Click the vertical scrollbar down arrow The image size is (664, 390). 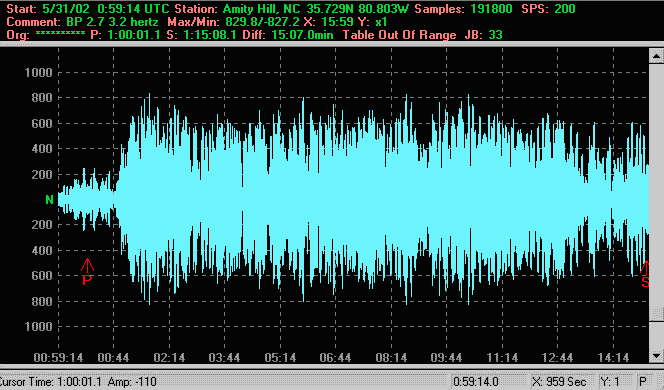pyautogui.click(x=656, y=356)
